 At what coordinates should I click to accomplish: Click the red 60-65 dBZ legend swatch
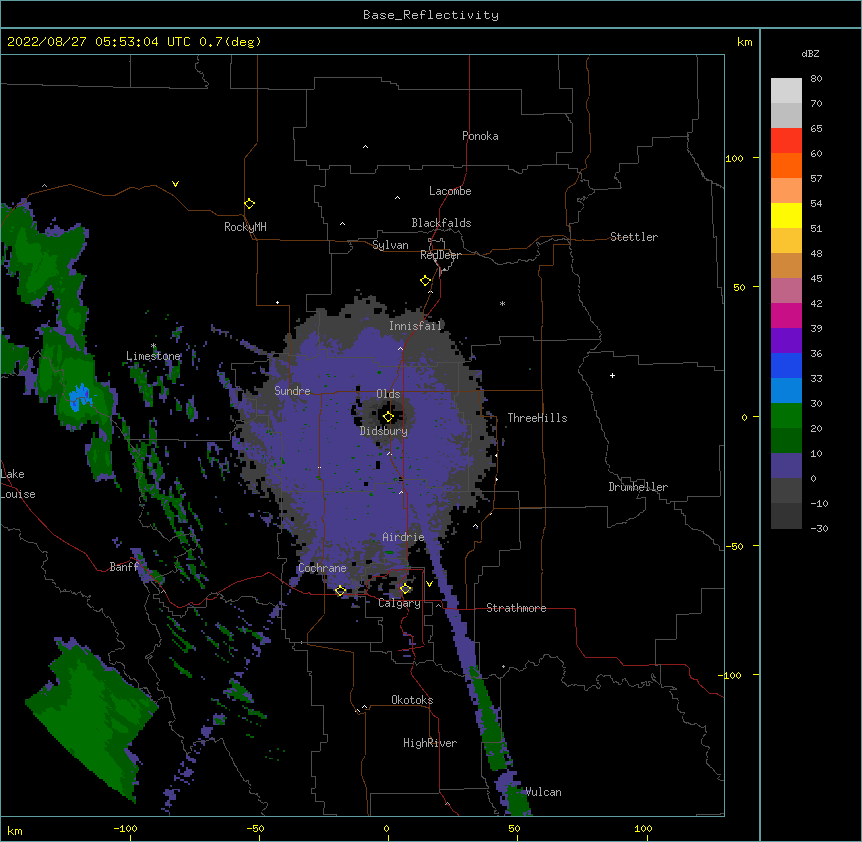pos(786,140)
